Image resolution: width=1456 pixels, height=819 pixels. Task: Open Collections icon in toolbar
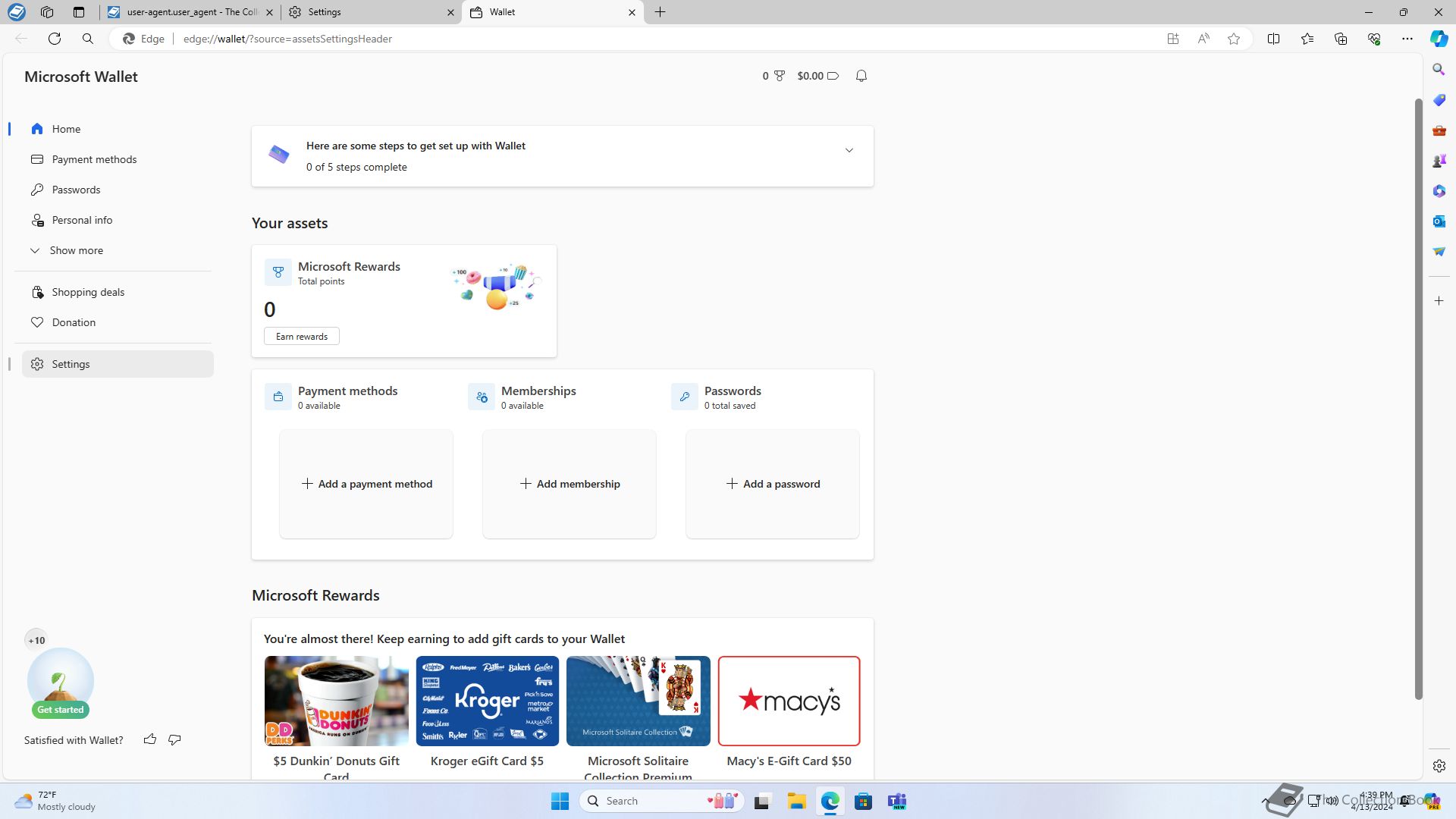tap(1341, 39)
